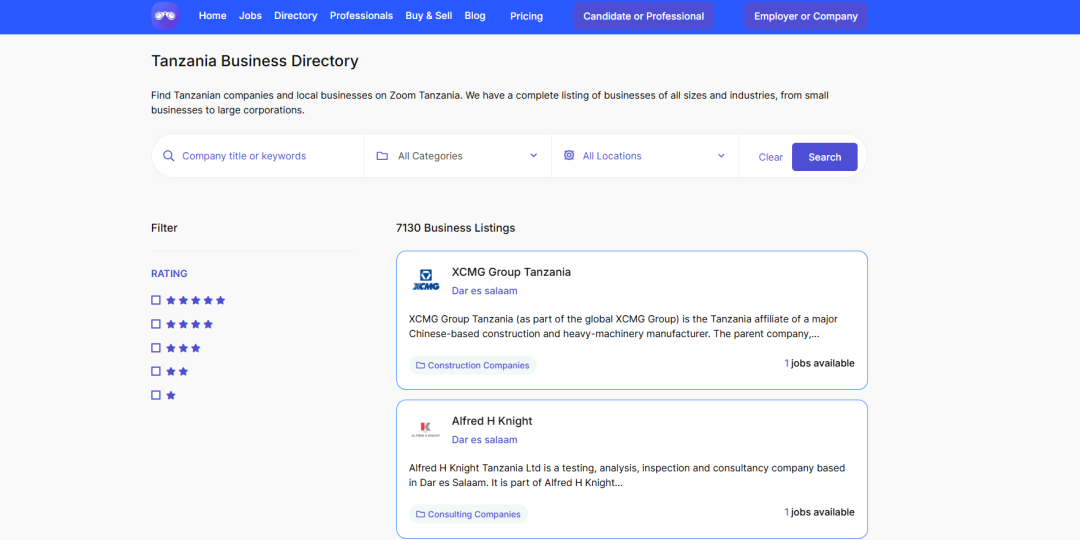Click the Clear filters link

point(770,157)
